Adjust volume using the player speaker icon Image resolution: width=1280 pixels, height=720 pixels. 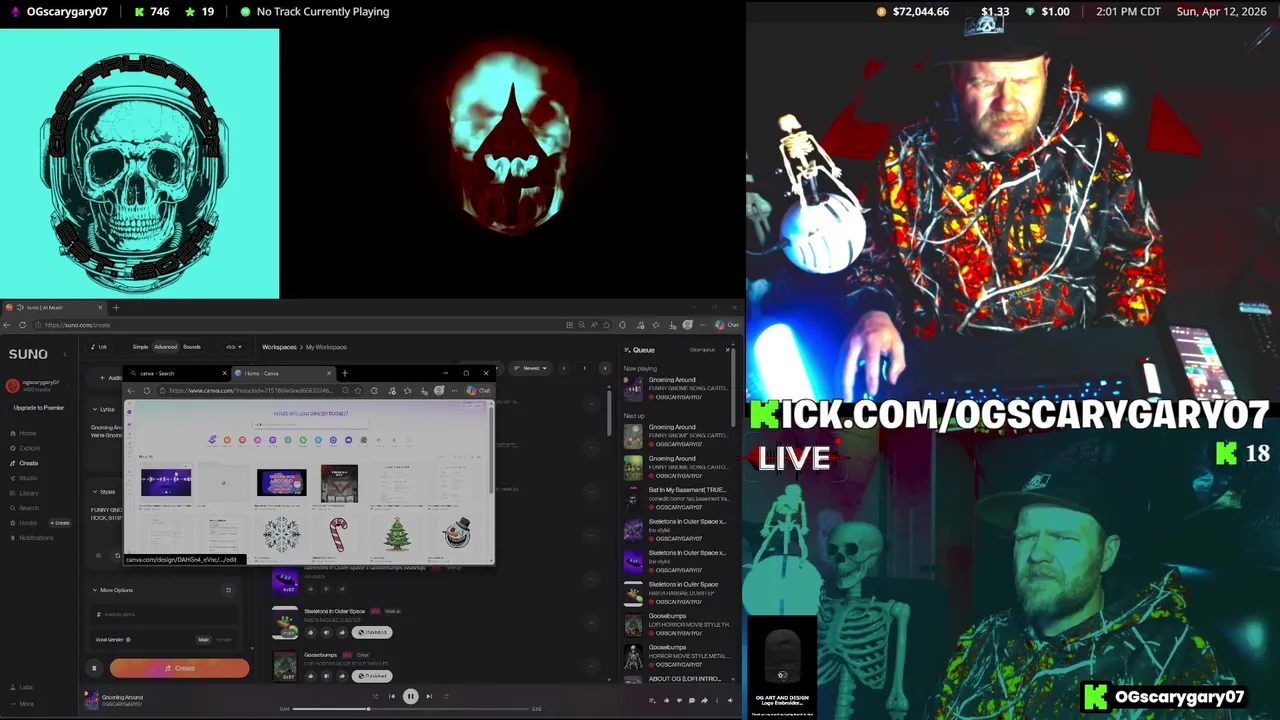[729, 700]
